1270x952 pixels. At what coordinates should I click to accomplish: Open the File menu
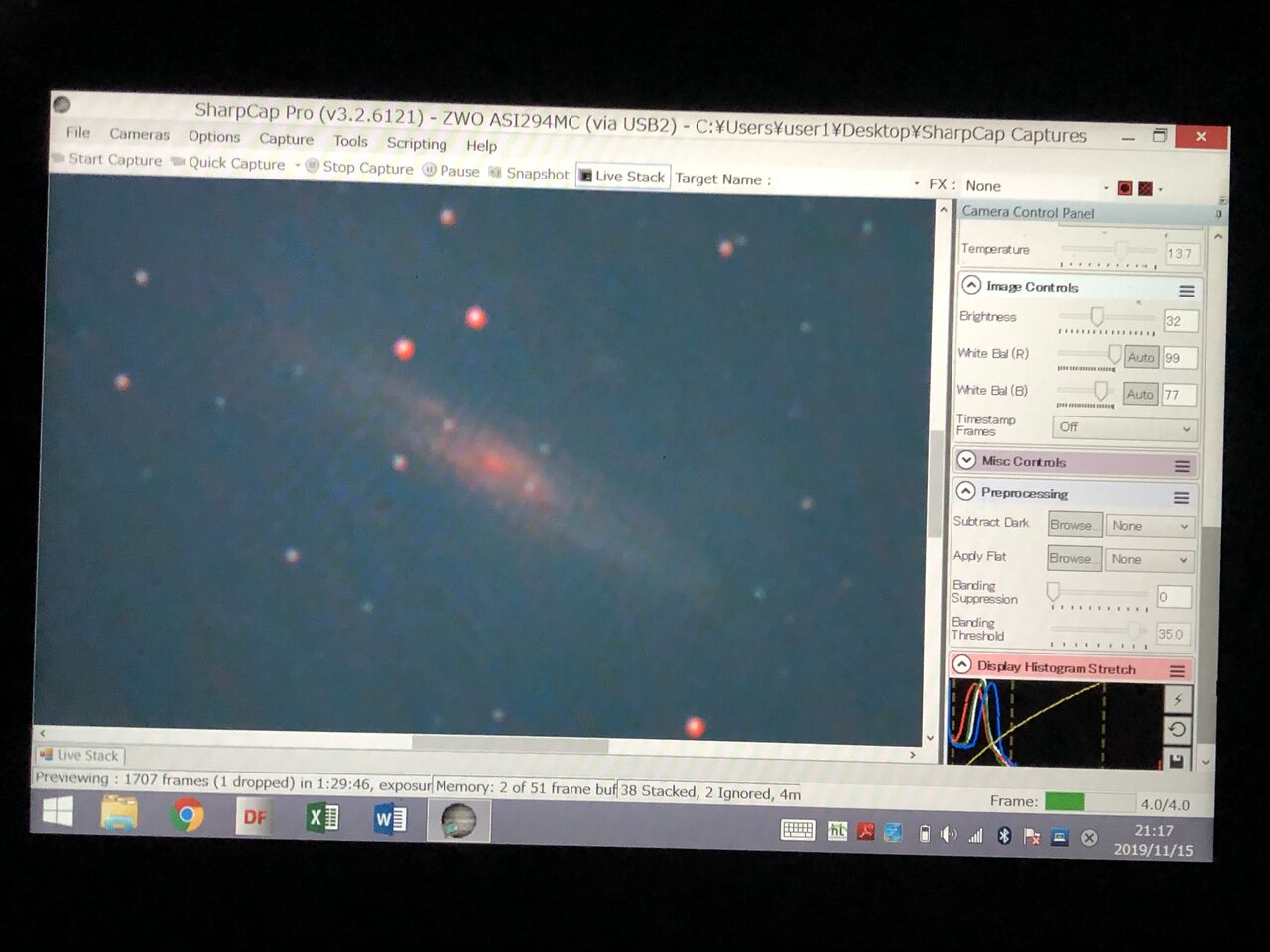pos(78,132)
